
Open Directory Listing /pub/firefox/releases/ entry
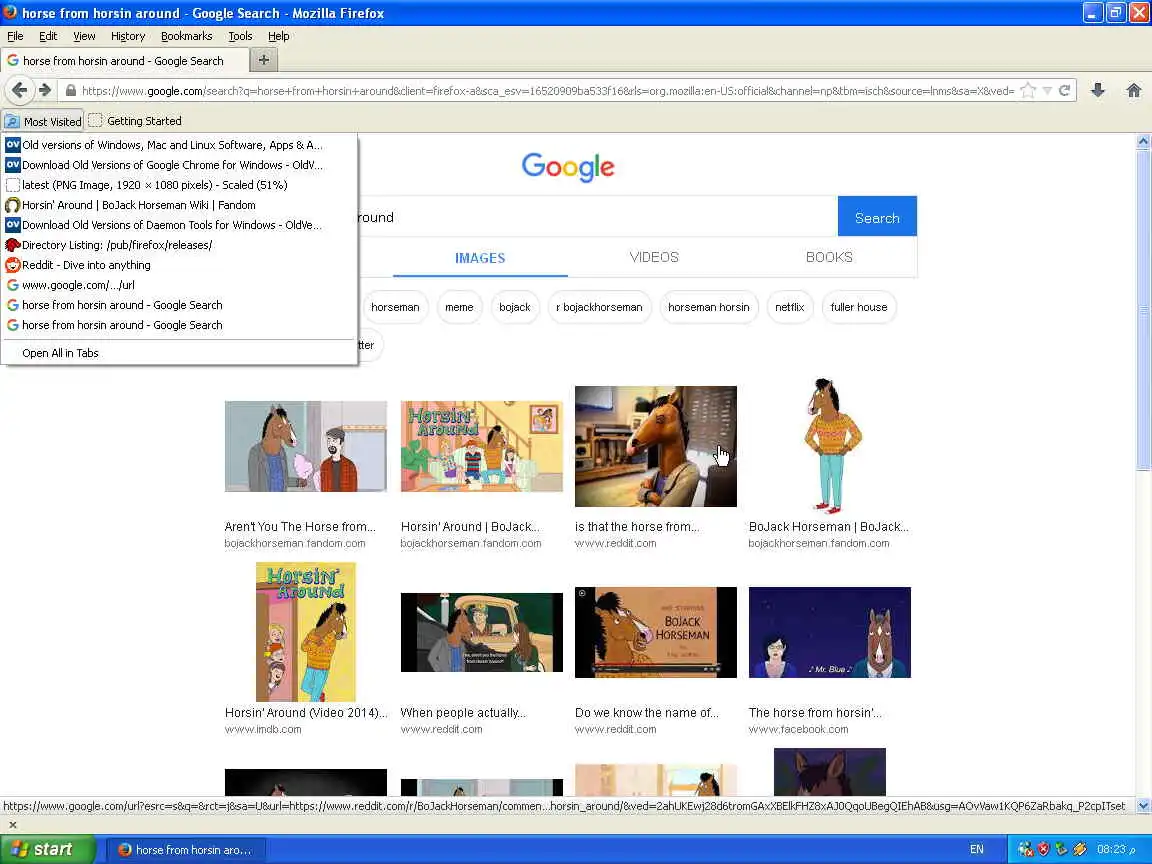coord(179,245)
